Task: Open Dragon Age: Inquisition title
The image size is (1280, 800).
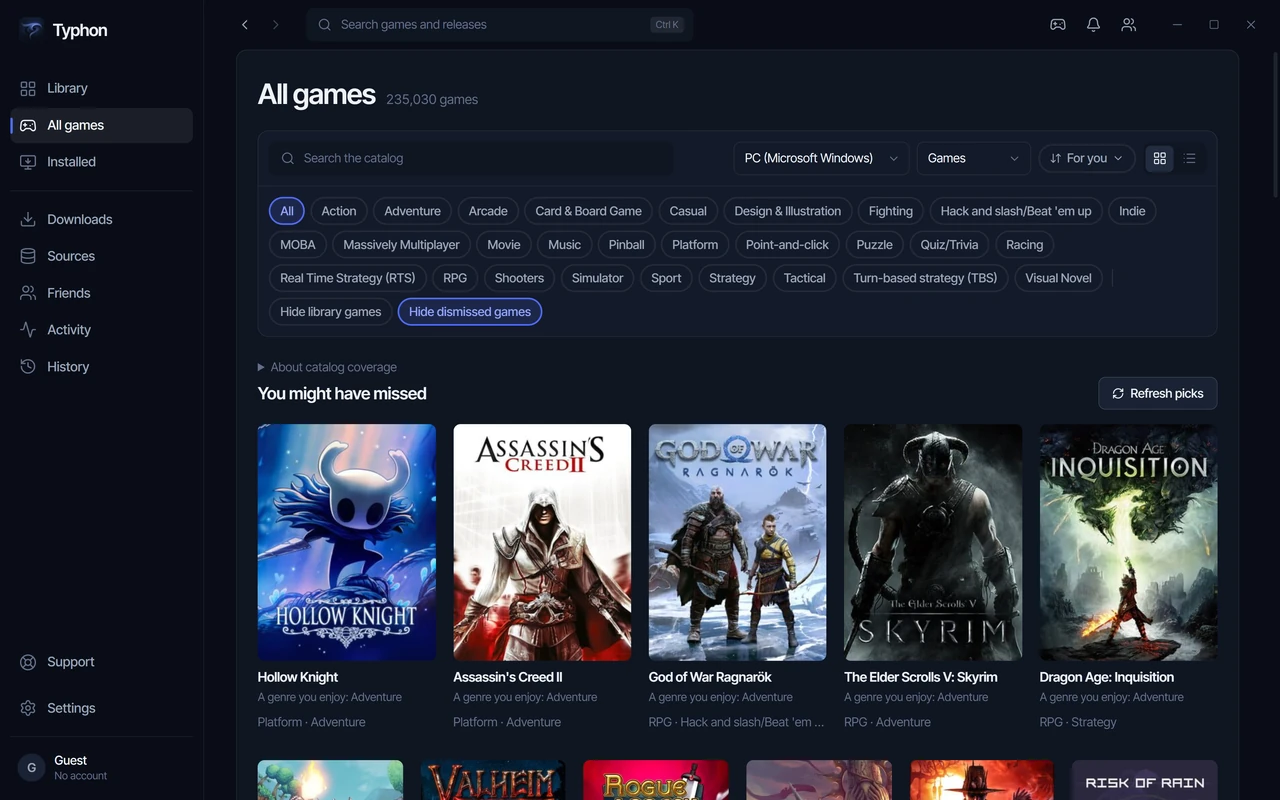Action: click(x=1107, y=677)
